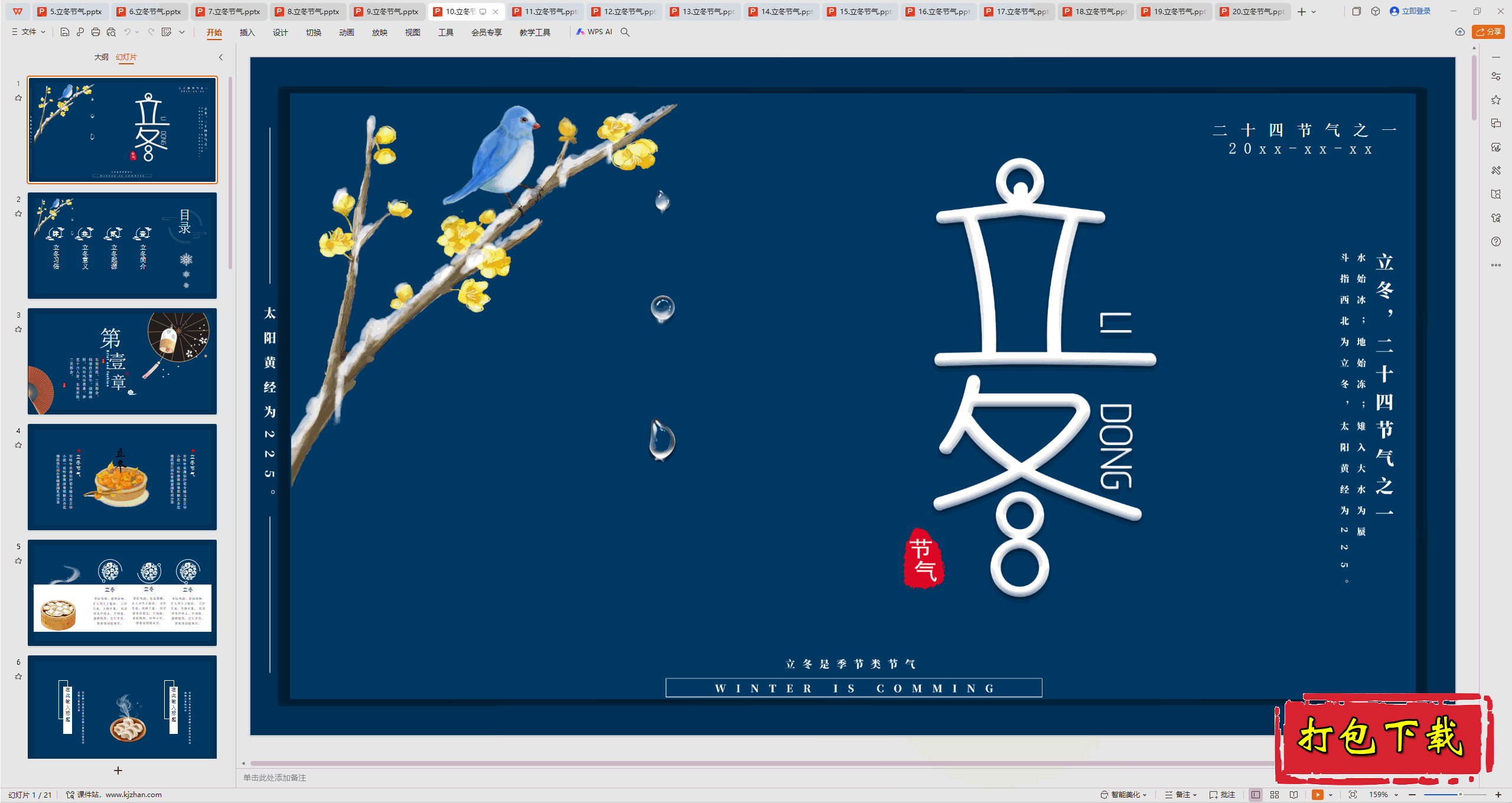Click the Redo arrow icon

[x=151, y=32]
